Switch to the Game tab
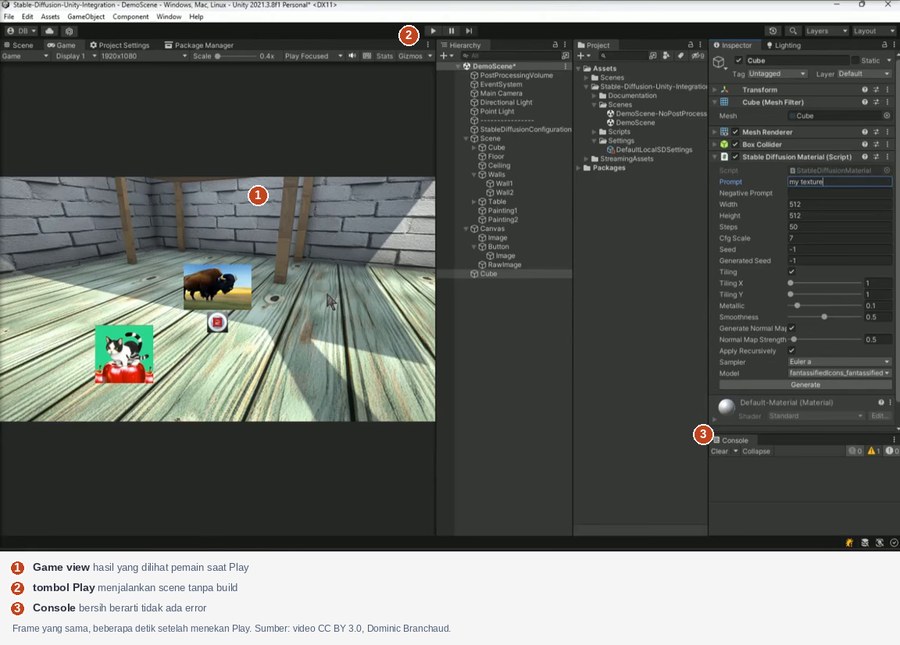Image resolution: width=900 pixels, height=645 pixels. coord(61,45)
